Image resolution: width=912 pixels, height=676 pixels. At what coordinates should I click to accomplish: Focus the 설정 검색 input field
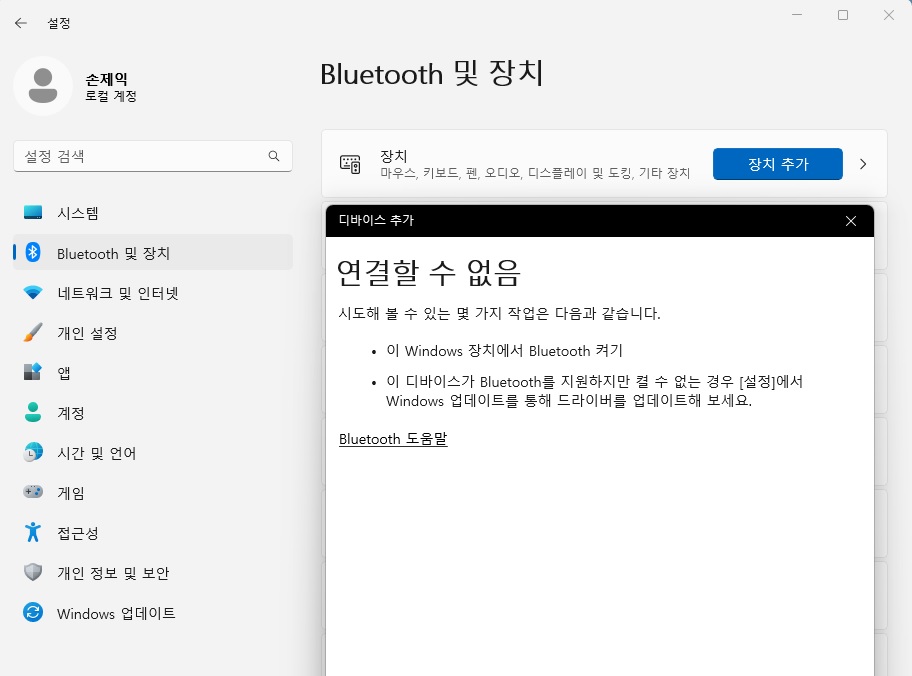click(152, 156)
